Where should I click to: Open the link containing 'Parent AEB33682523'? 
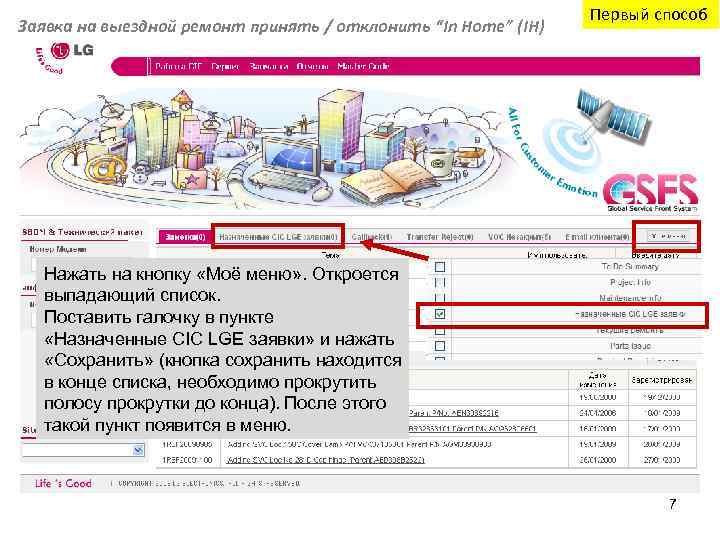point(326,460)
